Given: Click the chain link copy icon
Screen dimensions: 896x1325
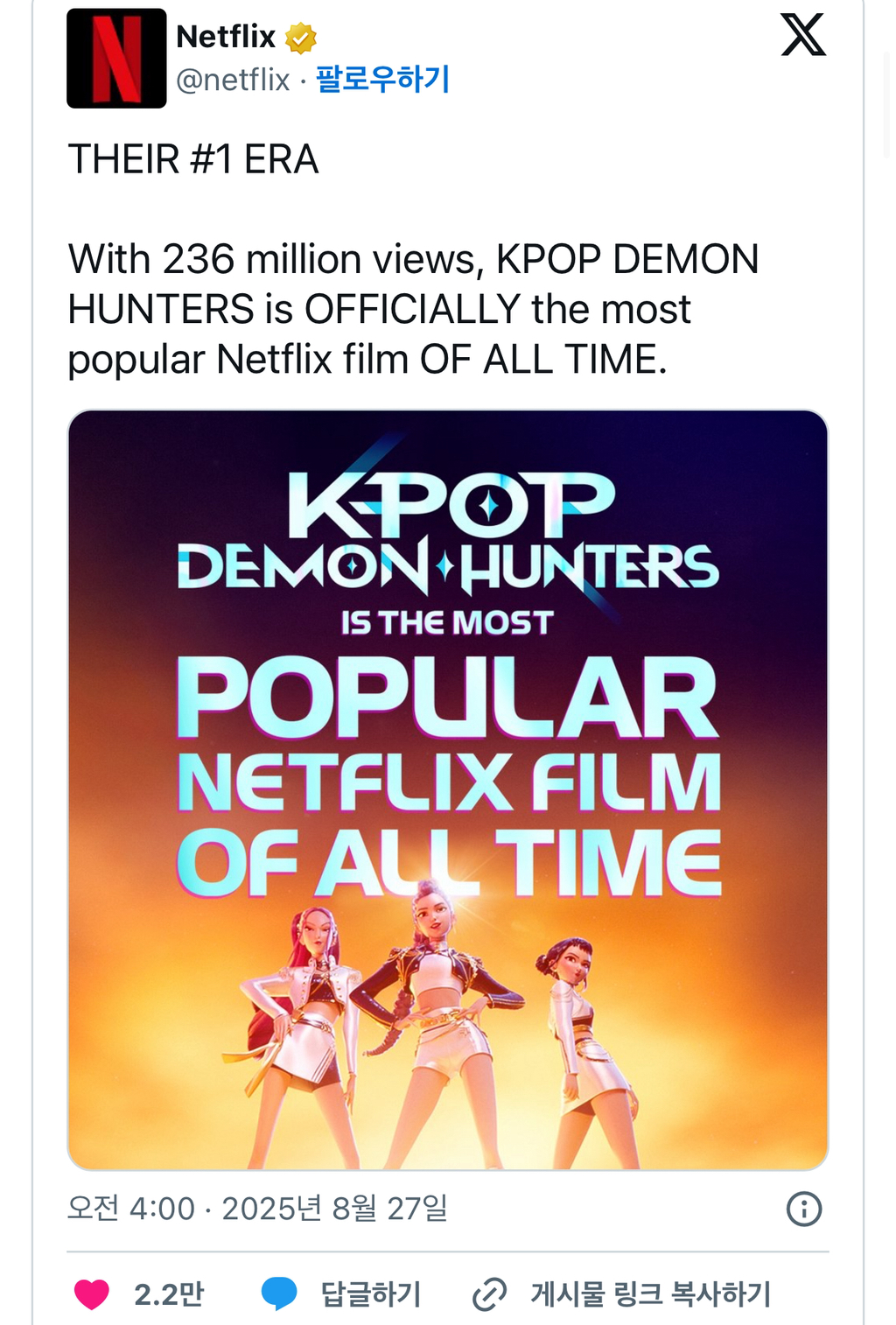Looking at the screenshot, I should pos(489,1294).
